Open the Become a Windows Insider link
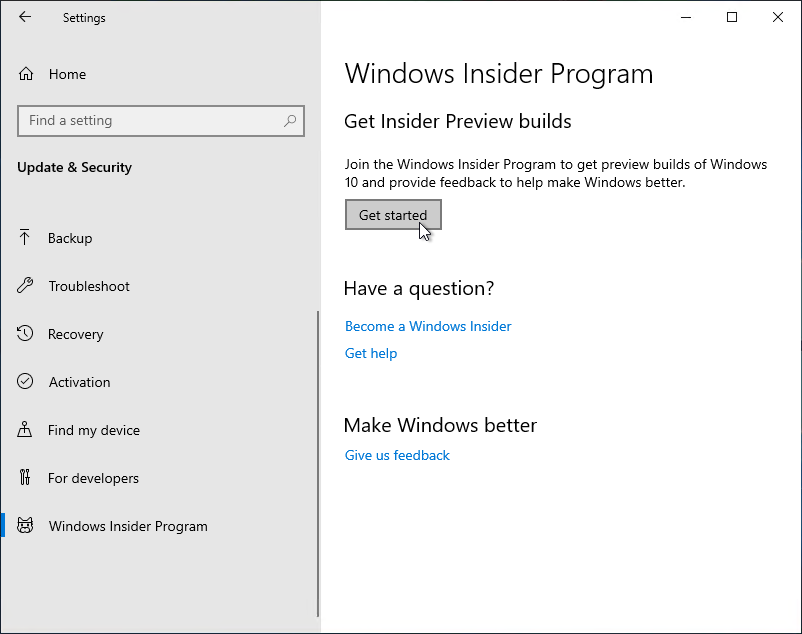 coord(428,326)
